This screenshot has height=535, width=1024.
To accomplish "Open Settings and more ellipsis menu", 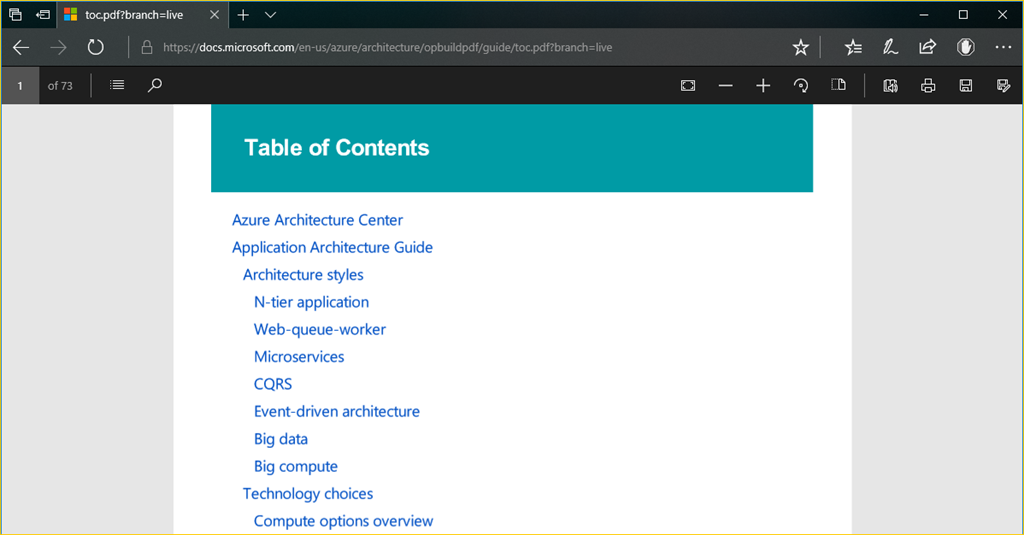I will tap(1003, 47).
